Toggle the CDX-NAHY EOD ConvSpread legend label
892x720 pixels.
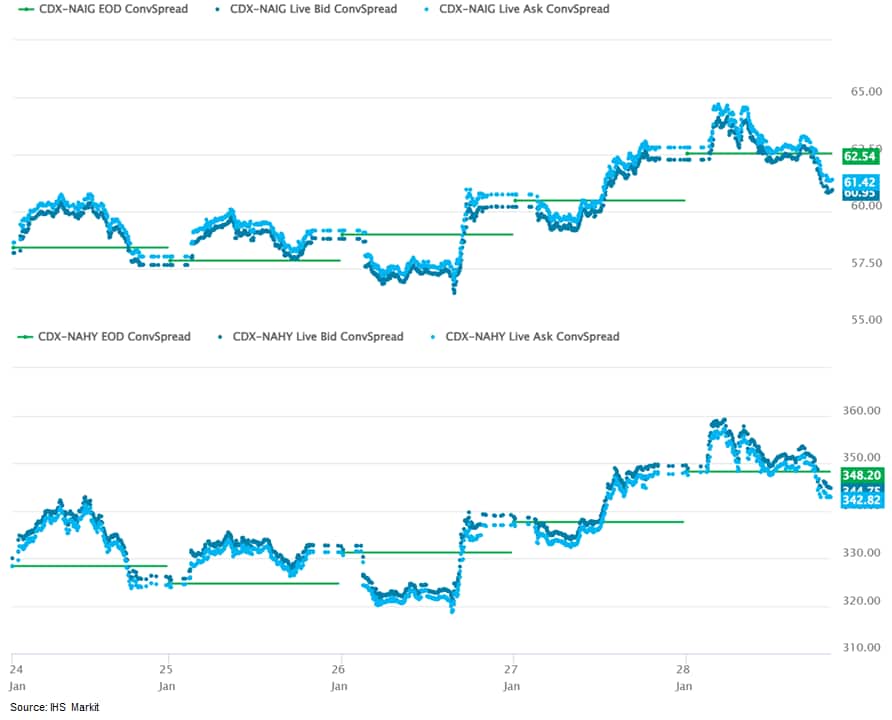114,337
